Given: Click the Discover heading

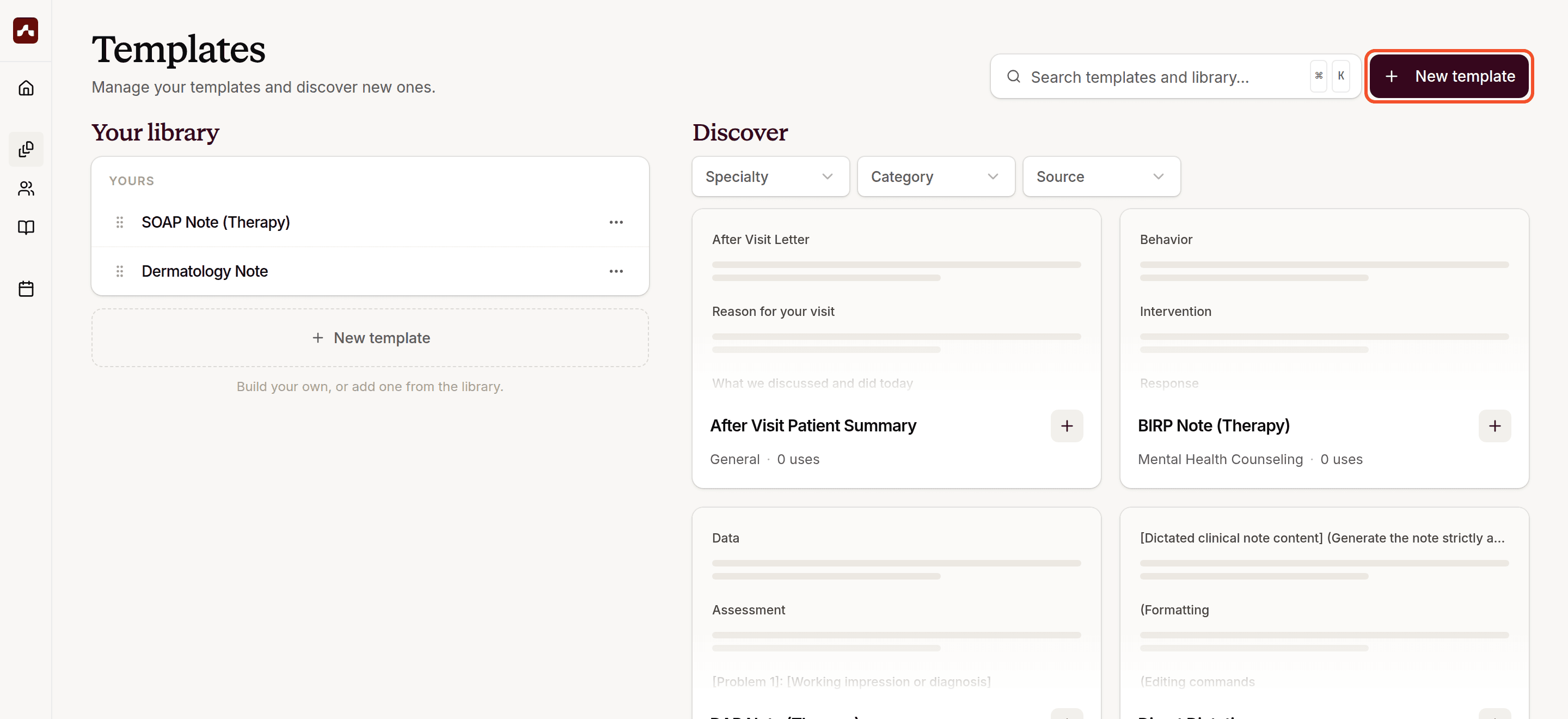Looking at the screenshot, I should (x=739, y=133).
